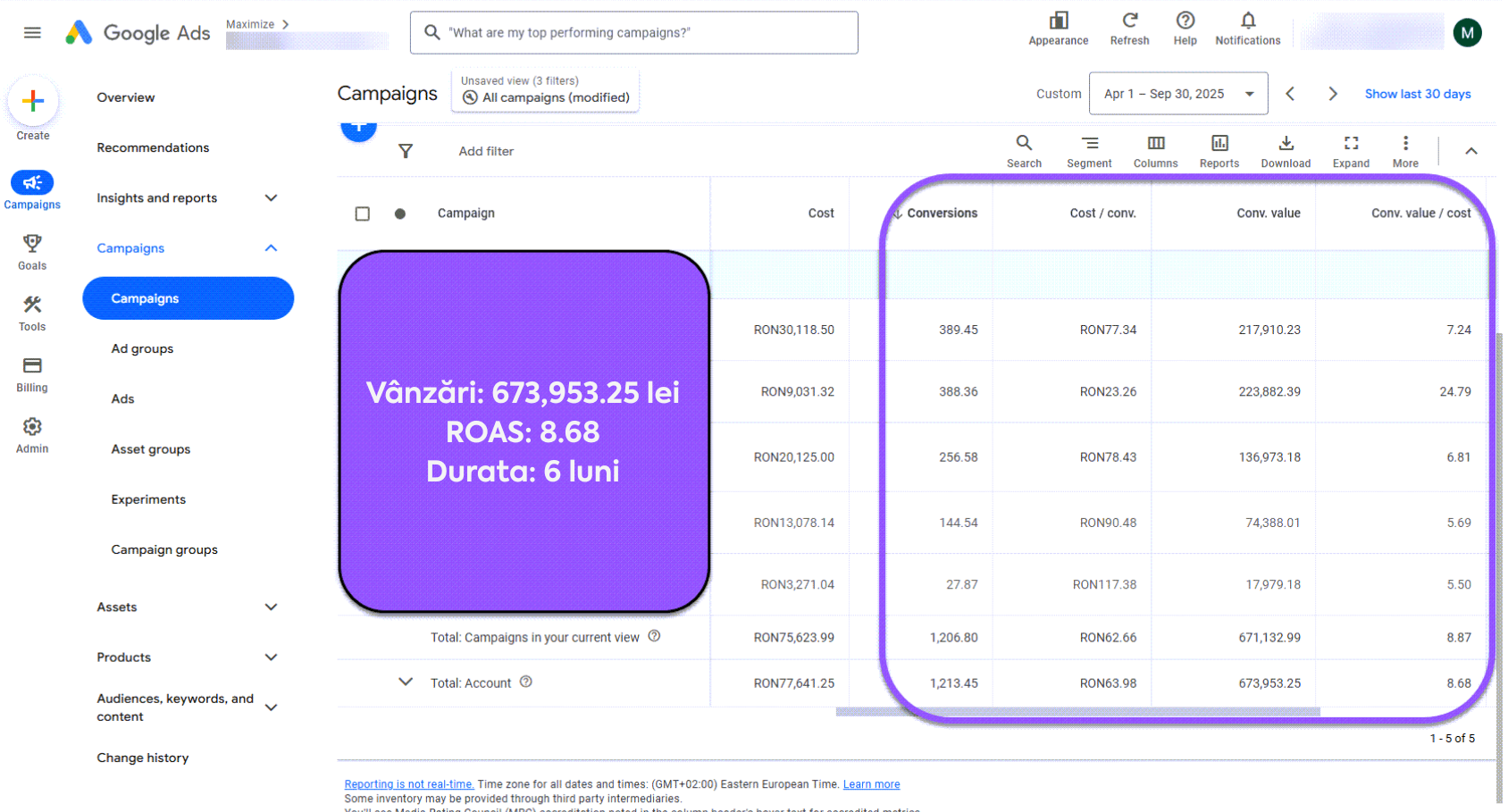Viewport: 1508px width, 812px height.
Task: Click the search input field
Action: [634, 33]
